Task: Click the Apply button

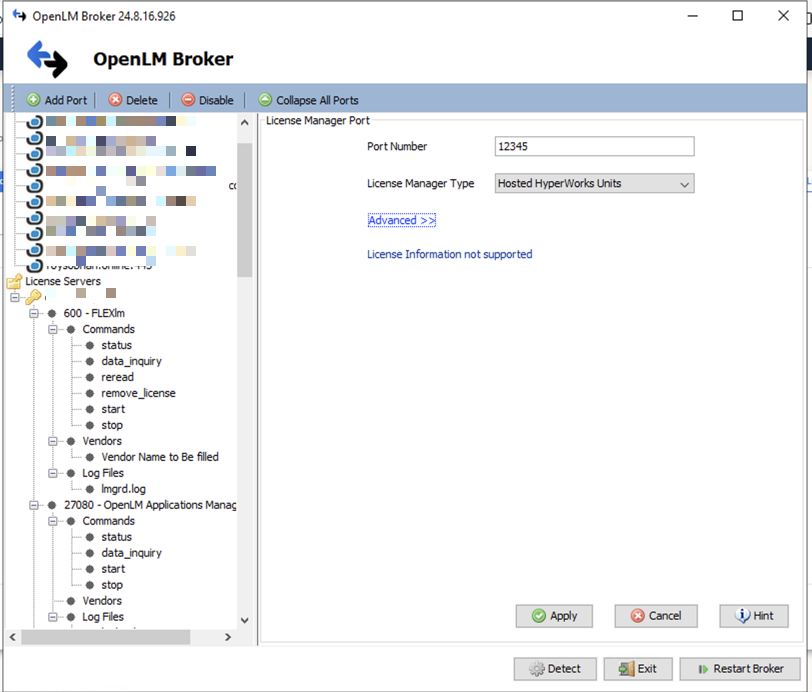Action: 554,616
